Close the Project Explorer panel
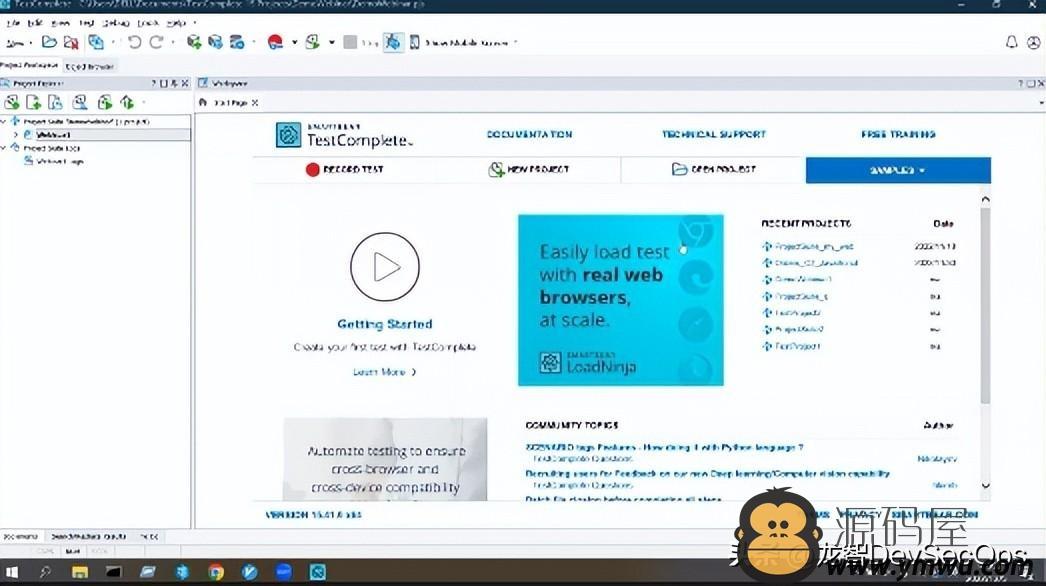Viewport: 1046px width, 586px height. click(185, 83)
